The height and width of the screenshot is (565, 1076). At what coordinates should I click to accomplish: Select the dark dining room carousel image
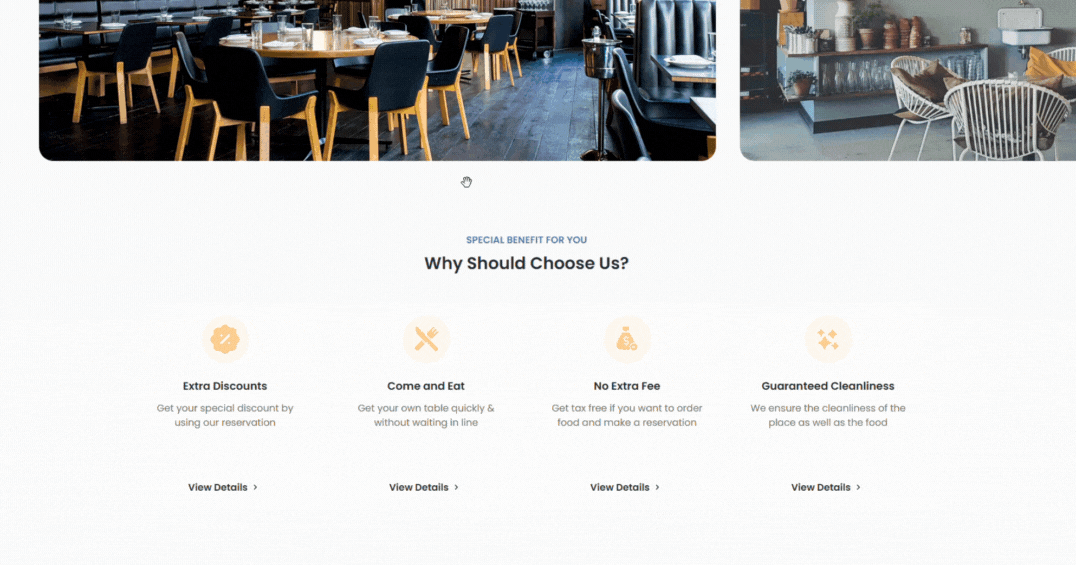pos(377,80)
